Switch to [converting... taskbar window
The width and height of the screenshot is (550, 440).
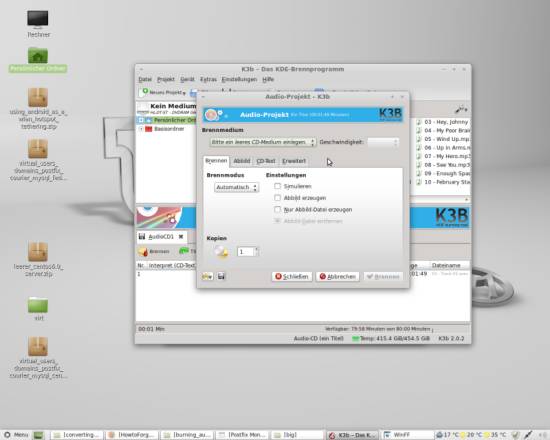tap(76, 435)
